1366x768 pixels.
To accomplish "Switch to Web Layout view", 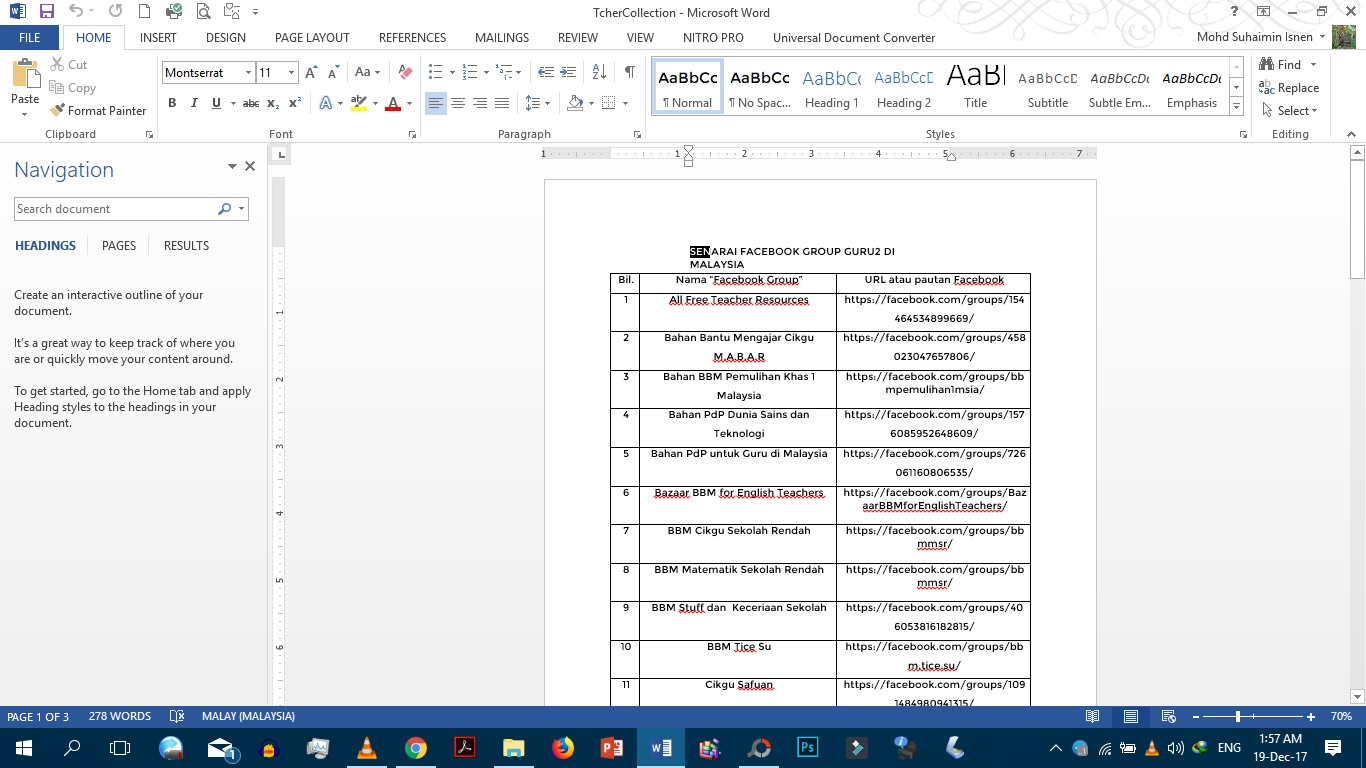I will [x=1168, y=717].
